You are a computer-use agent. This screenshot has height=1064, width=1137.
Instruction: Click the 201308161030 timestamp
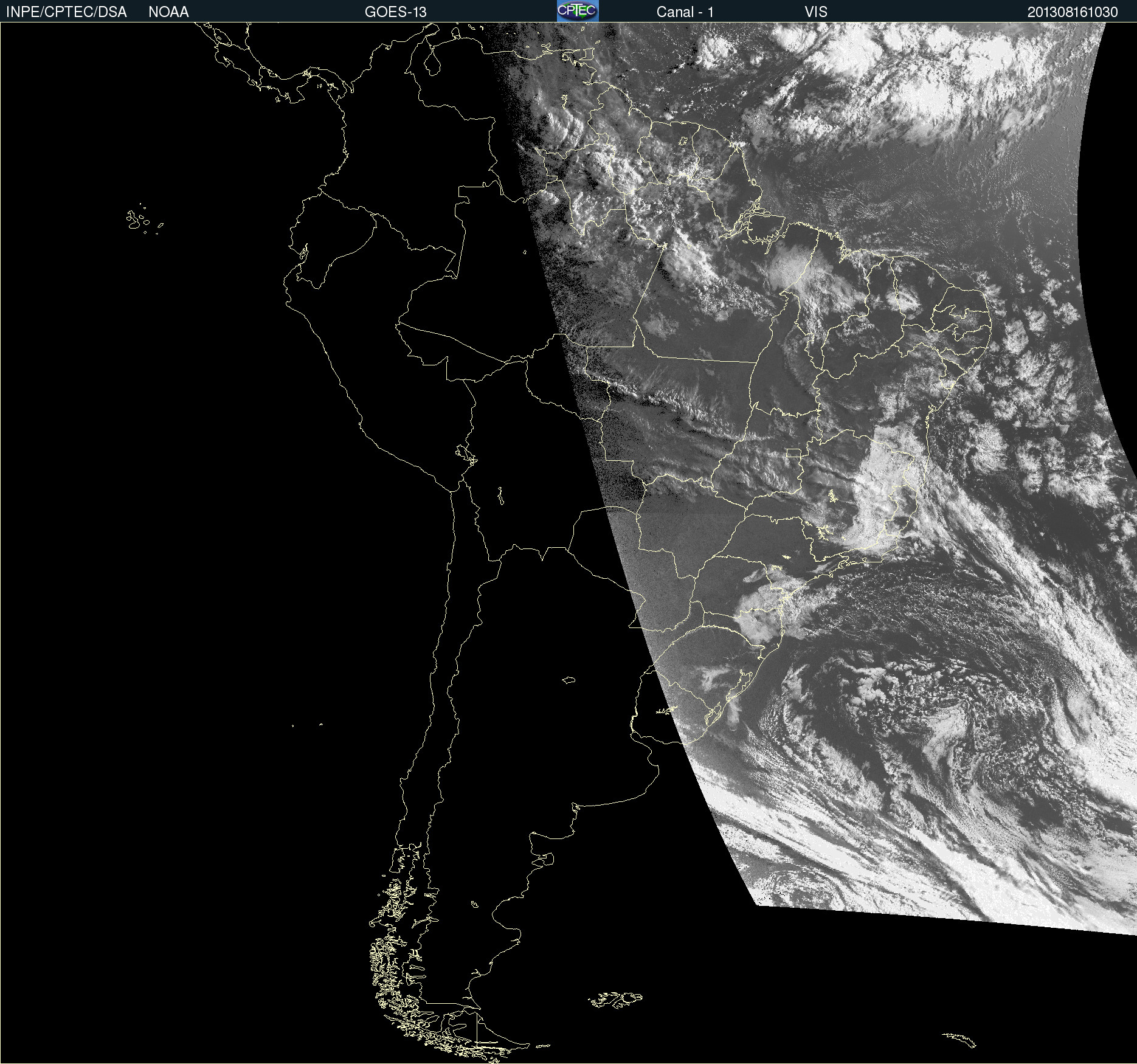click(1073, 12)
